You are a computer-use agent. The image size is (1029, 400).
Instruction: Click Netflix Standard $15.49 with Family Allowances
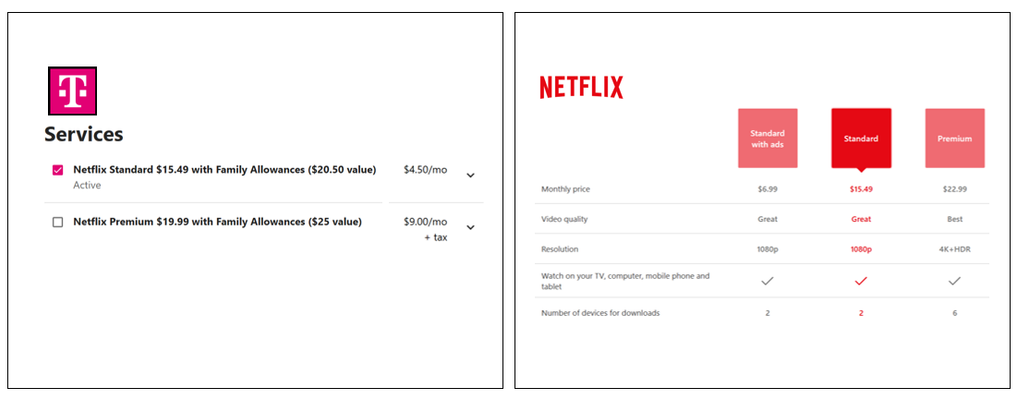[x=224, y=170]
